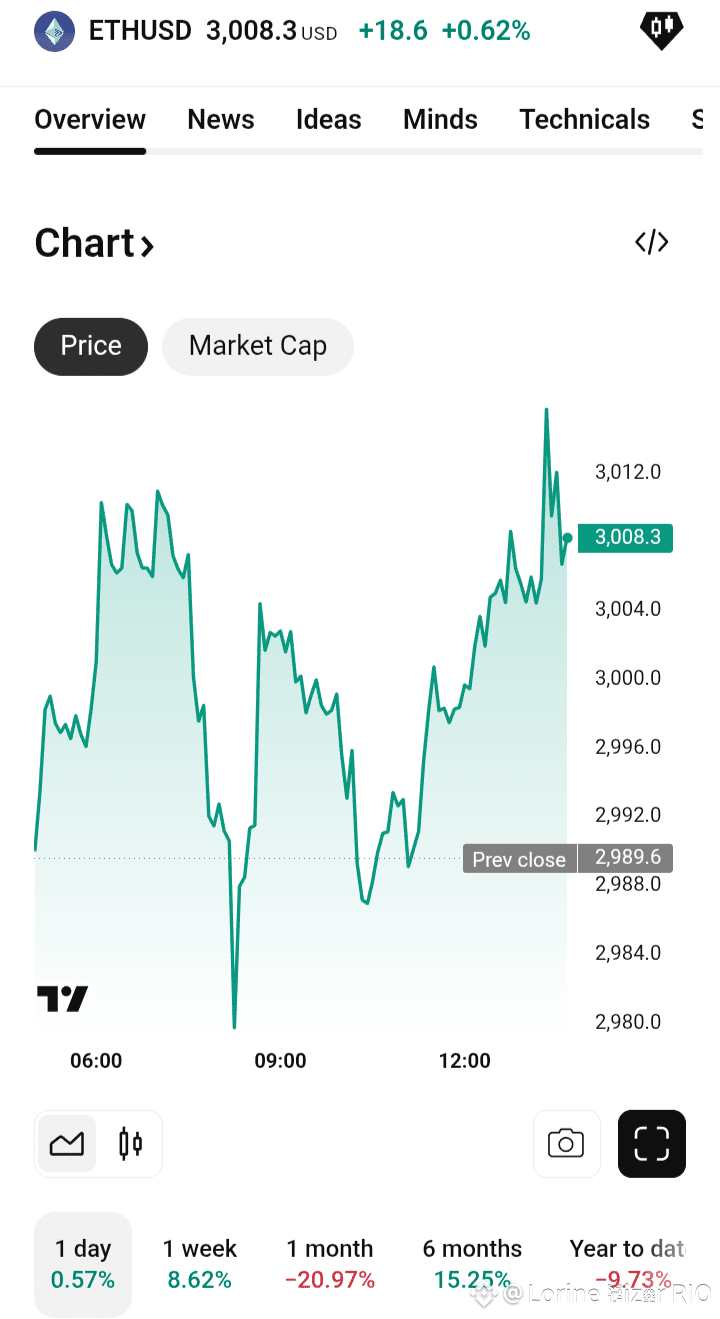This screenshot has width=720, height=1319.
Task: Click the 3,008.3 current price label
Action: (626, 538)
